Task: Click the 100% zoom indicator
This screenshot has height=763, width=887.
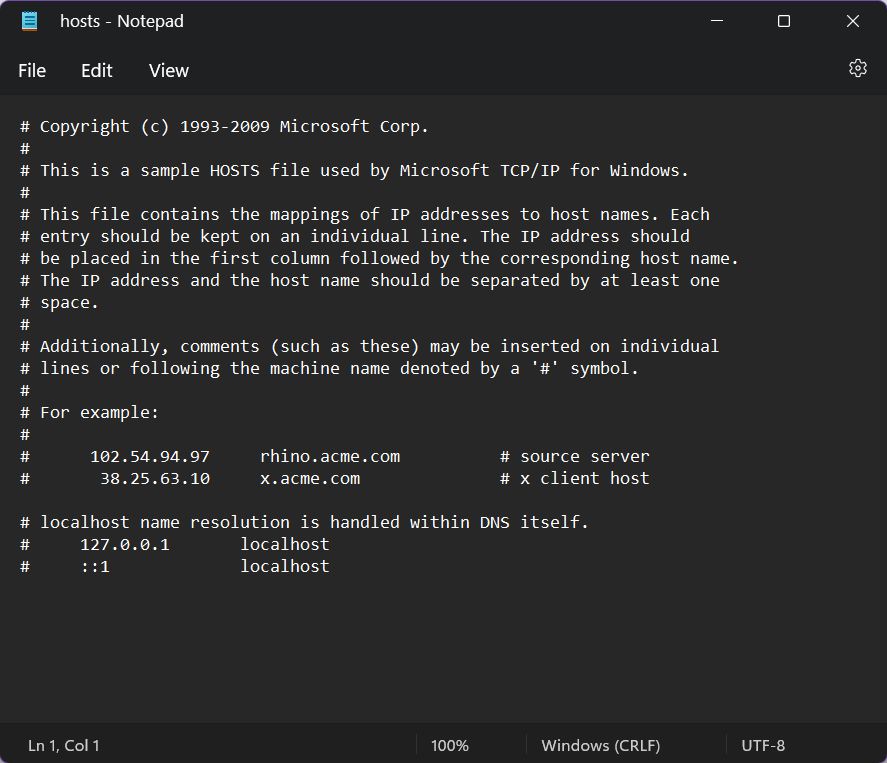Action: [x=450, y=745]
